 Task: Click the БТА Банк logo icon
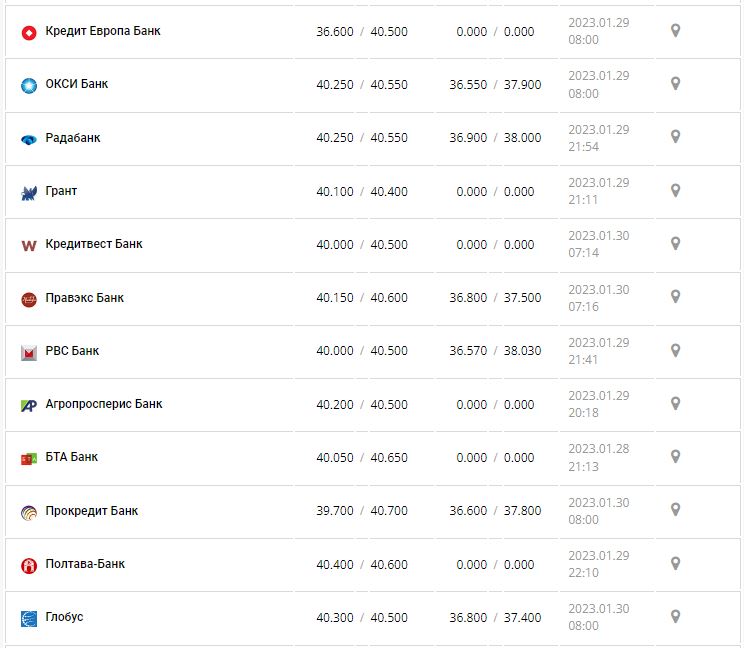click(x=28, y=458)
